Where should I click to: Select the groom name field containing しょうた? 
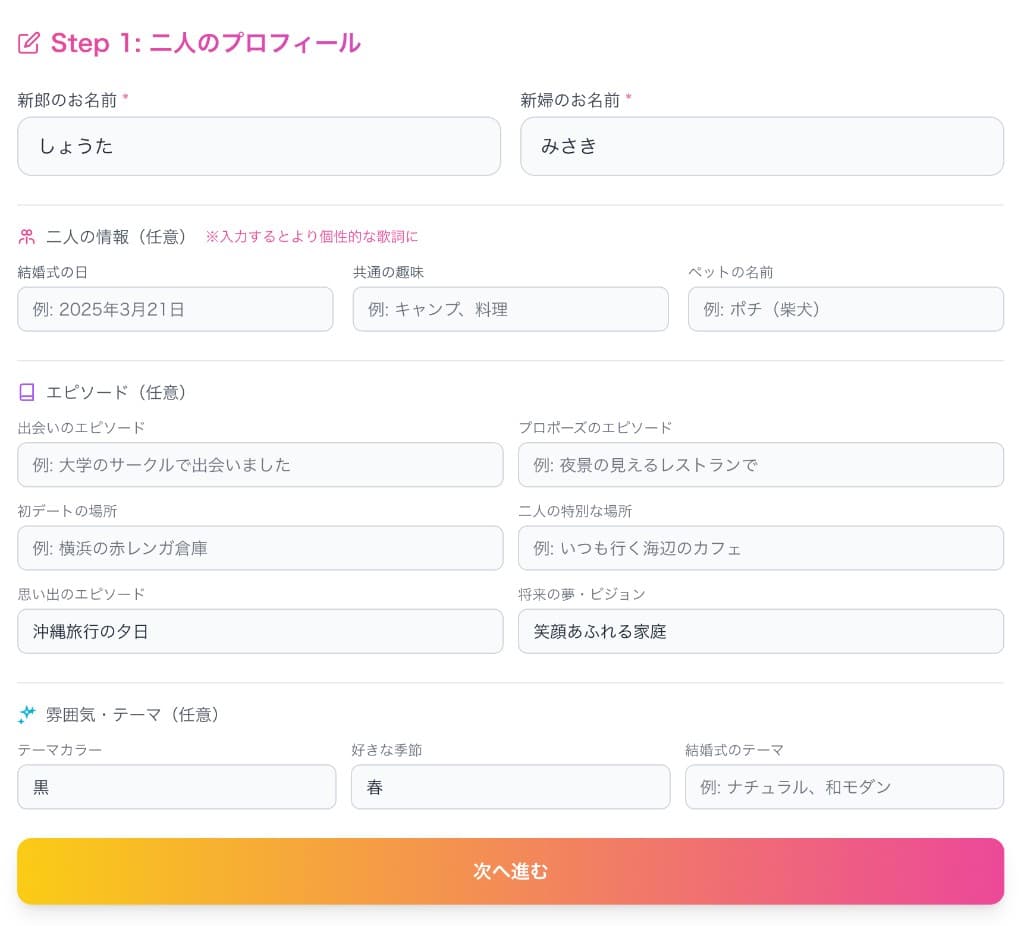click(x=259, y=146)
